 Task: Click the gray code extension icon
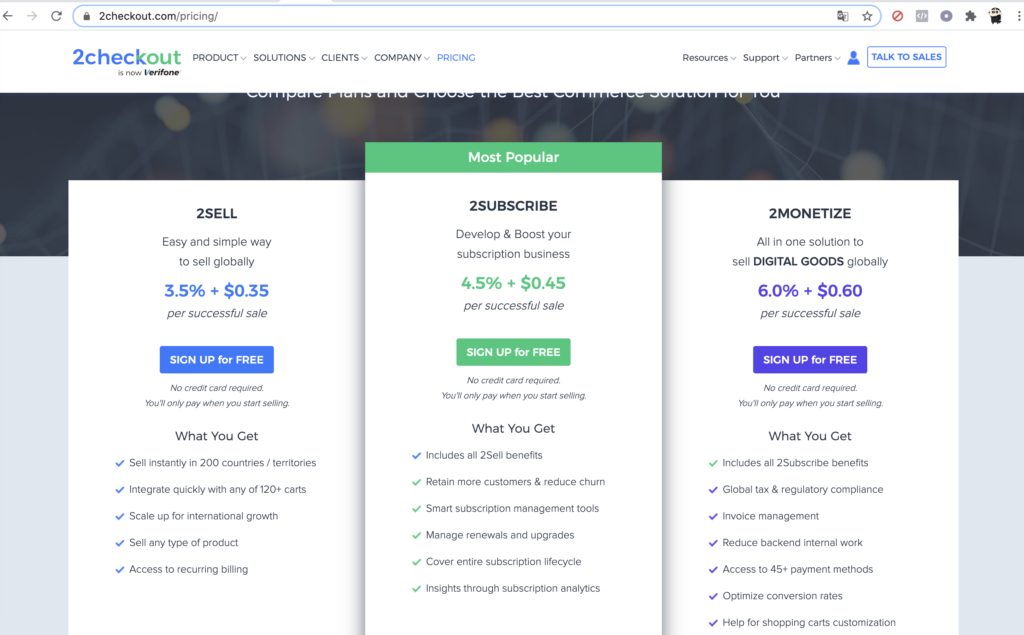(x=921, y=16)
